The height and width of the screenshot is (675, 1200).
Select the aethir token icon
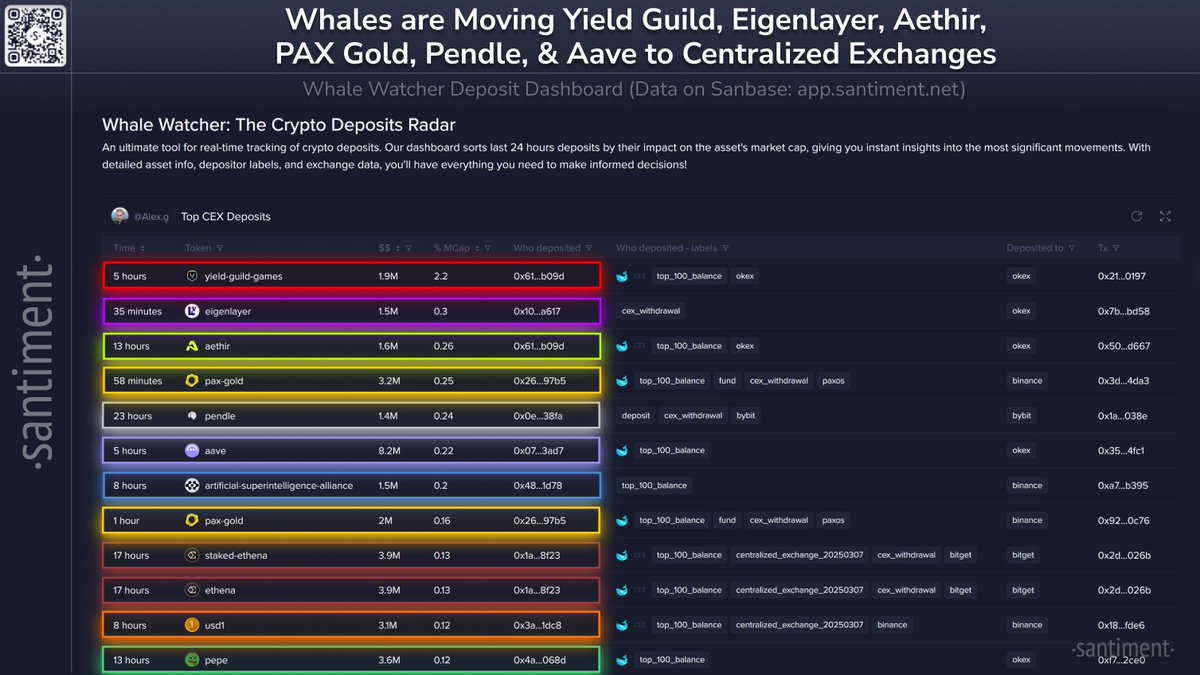pyautogui.click(x=192, y=346)
